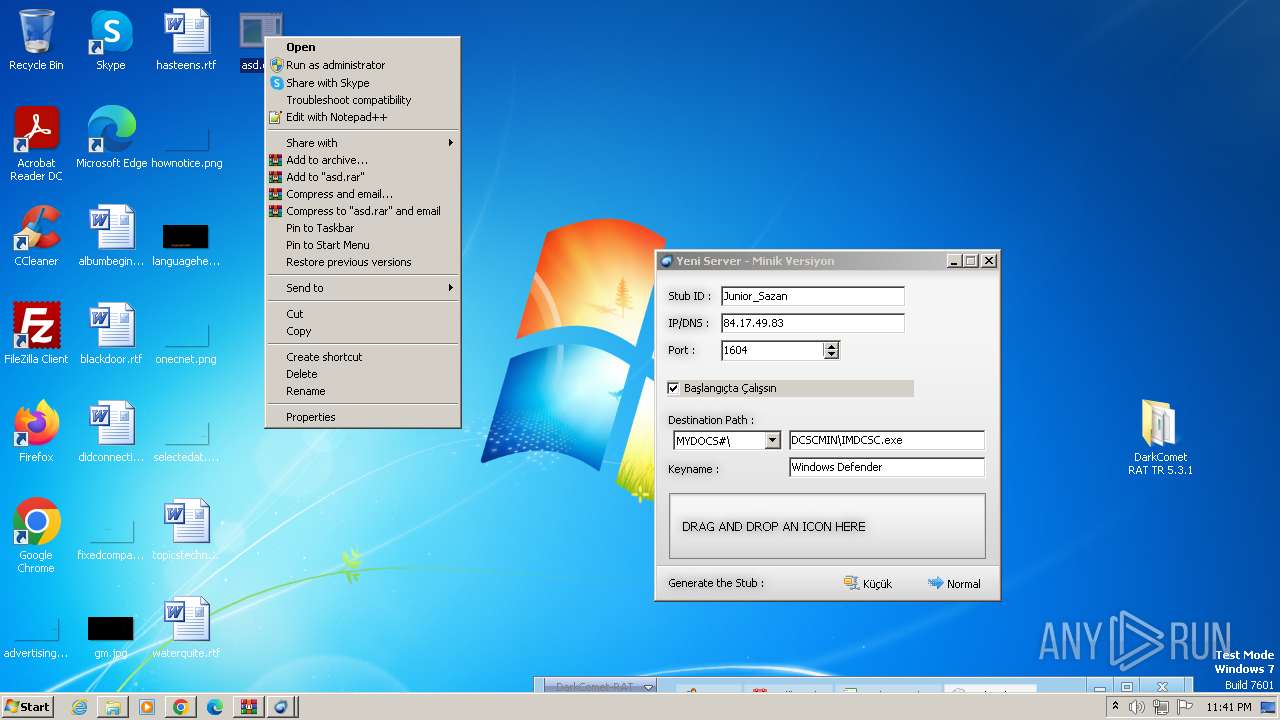Choose Open from the context menu
Image resolution: width=1280 pixels, height=720 pixels.
pos(362,47)
